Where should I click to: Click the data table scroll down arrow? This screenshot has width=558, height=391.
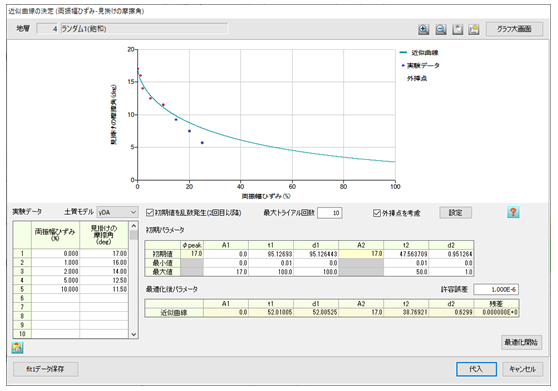(x=134, y=334)
